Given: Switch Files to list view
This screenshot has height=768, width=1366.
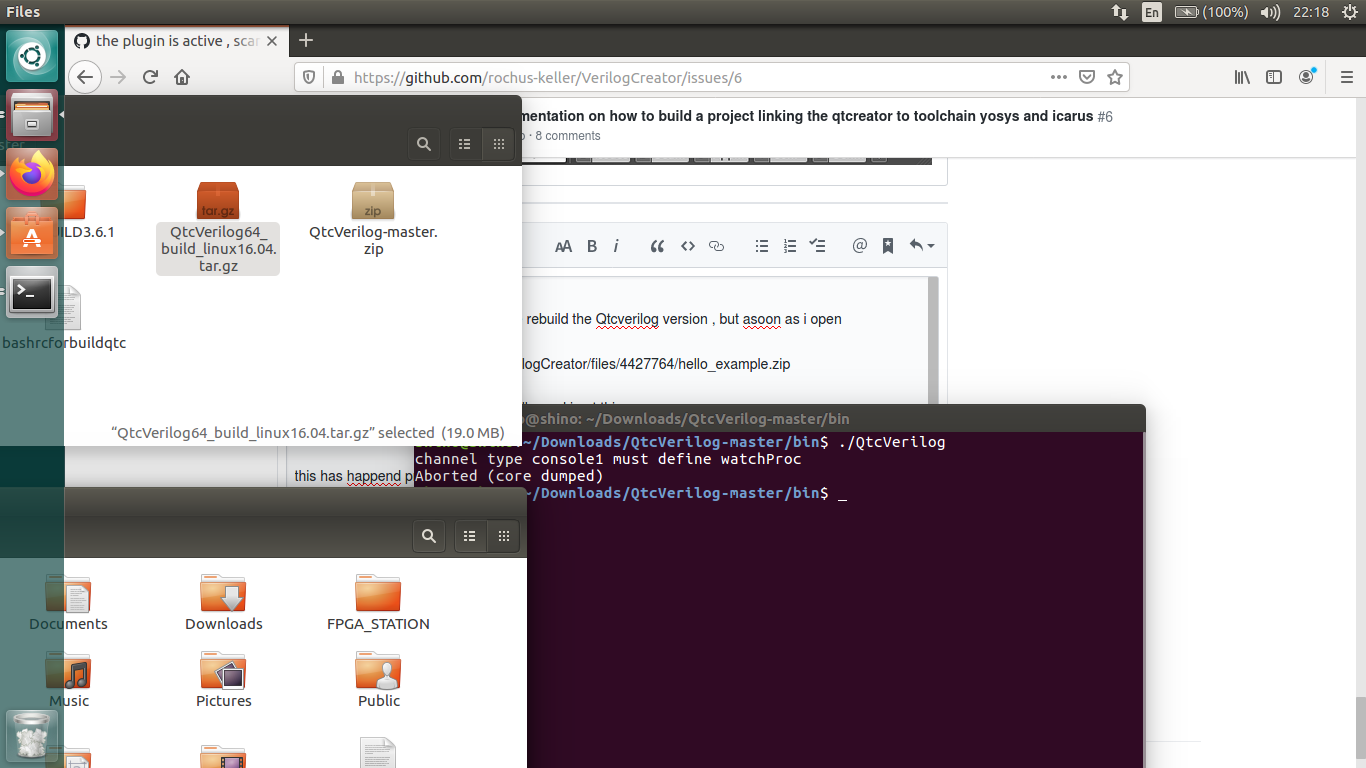Looking at the screenshot, I should click(464, 143).
